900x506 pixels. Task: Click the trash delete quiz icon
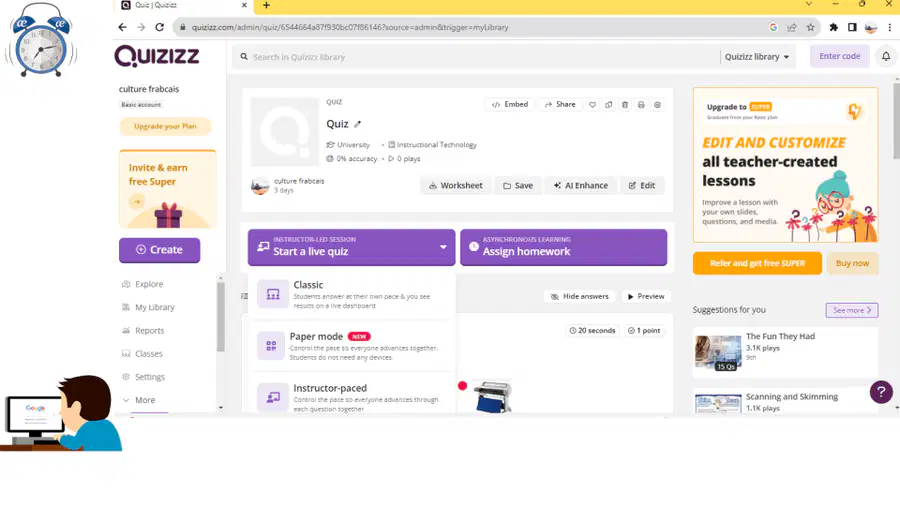(x=625, y=104)
